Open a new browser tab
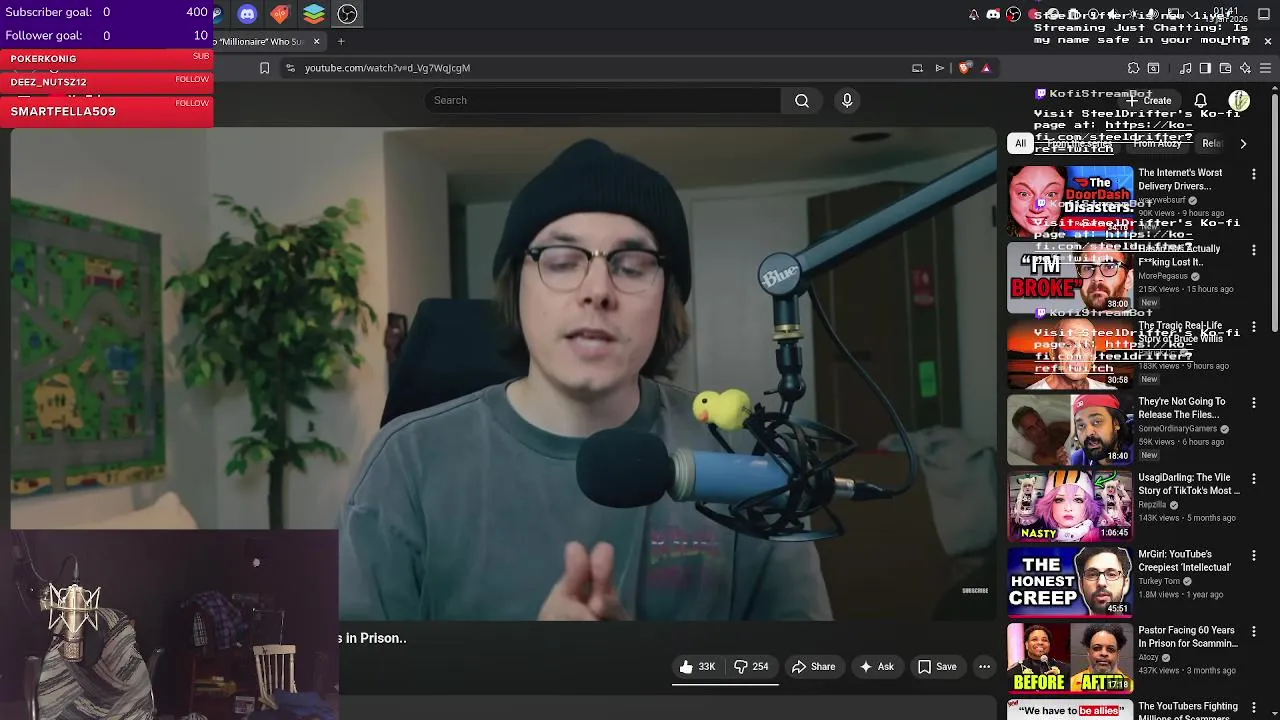 coord(340,41)
